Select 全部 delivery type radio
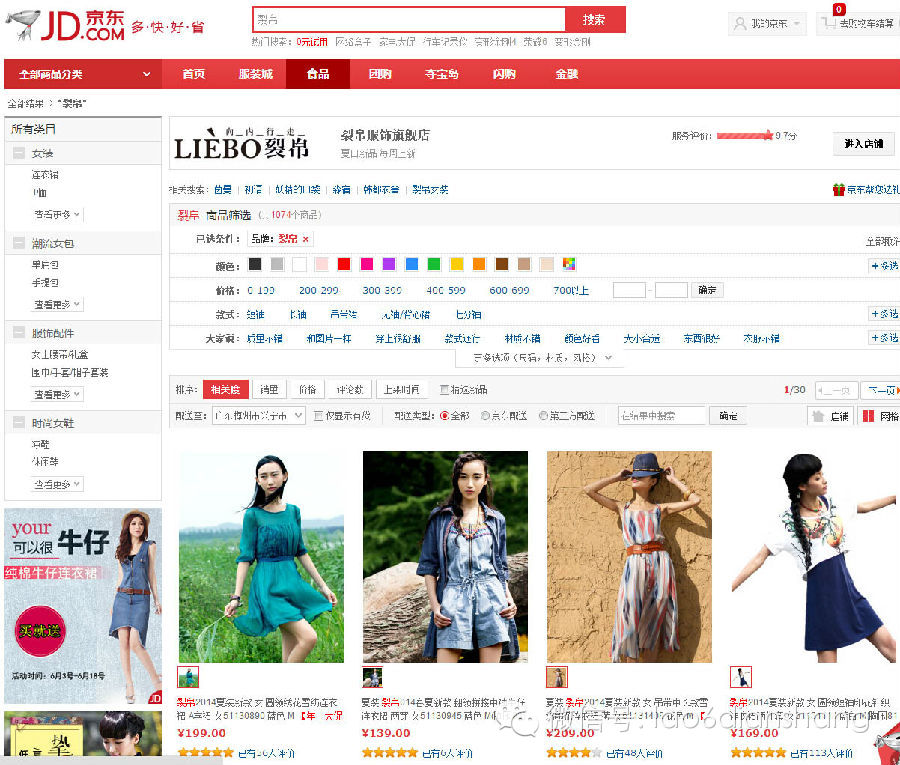The width and height of the screenshot is (900, 765). click(444, 416)
